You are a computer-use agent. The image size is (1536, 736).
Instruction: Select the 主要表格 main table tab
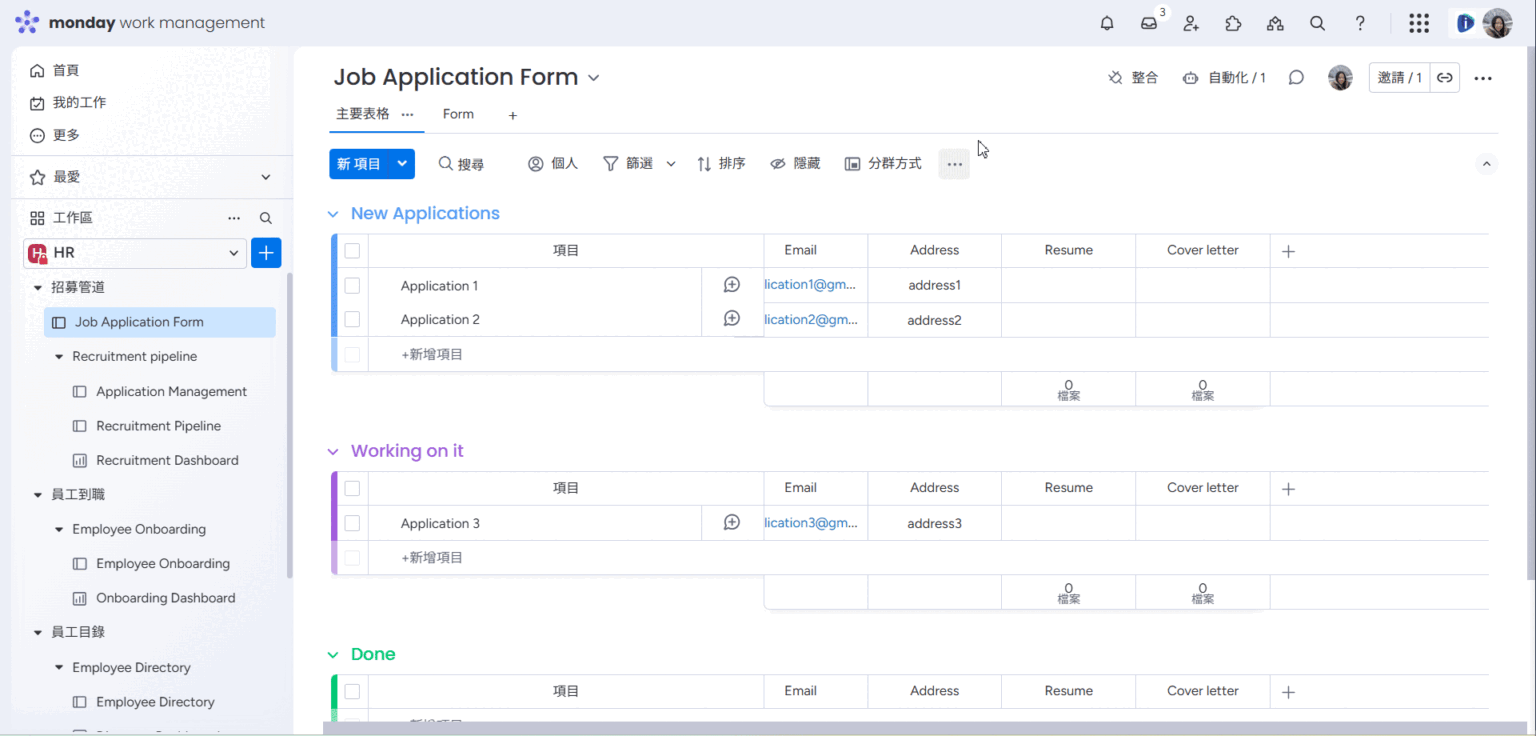[x=363, y=114]
